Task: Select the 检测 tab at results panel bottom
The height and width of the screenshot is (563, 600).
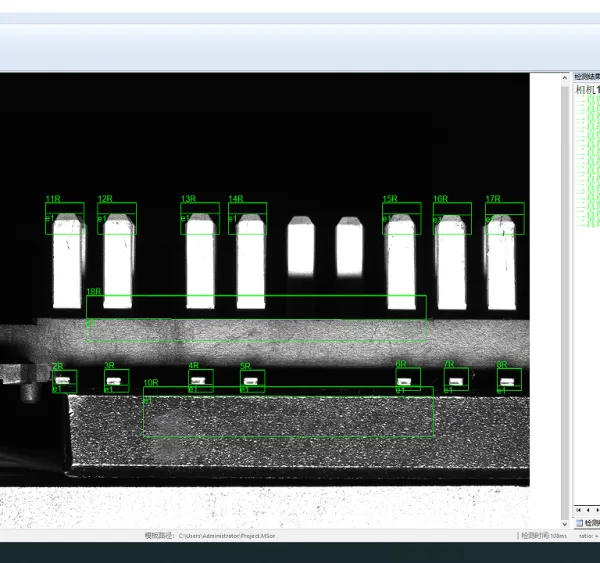Action: pos(588,523)
